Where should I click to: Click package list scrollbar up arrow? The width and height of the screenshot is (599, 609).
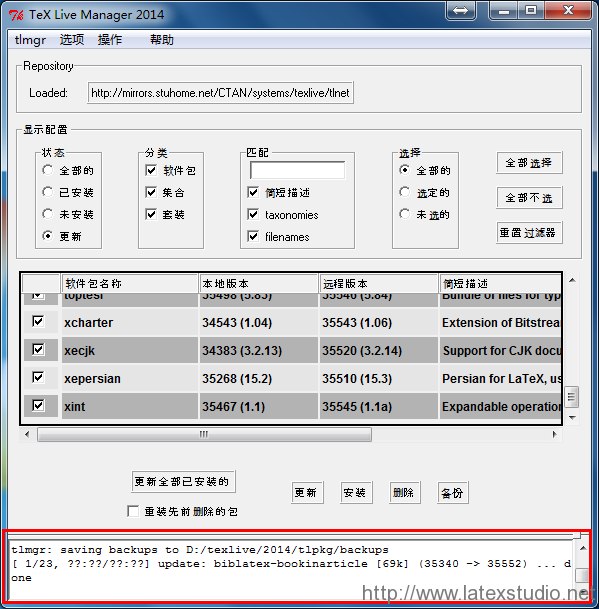click(572, 280)
